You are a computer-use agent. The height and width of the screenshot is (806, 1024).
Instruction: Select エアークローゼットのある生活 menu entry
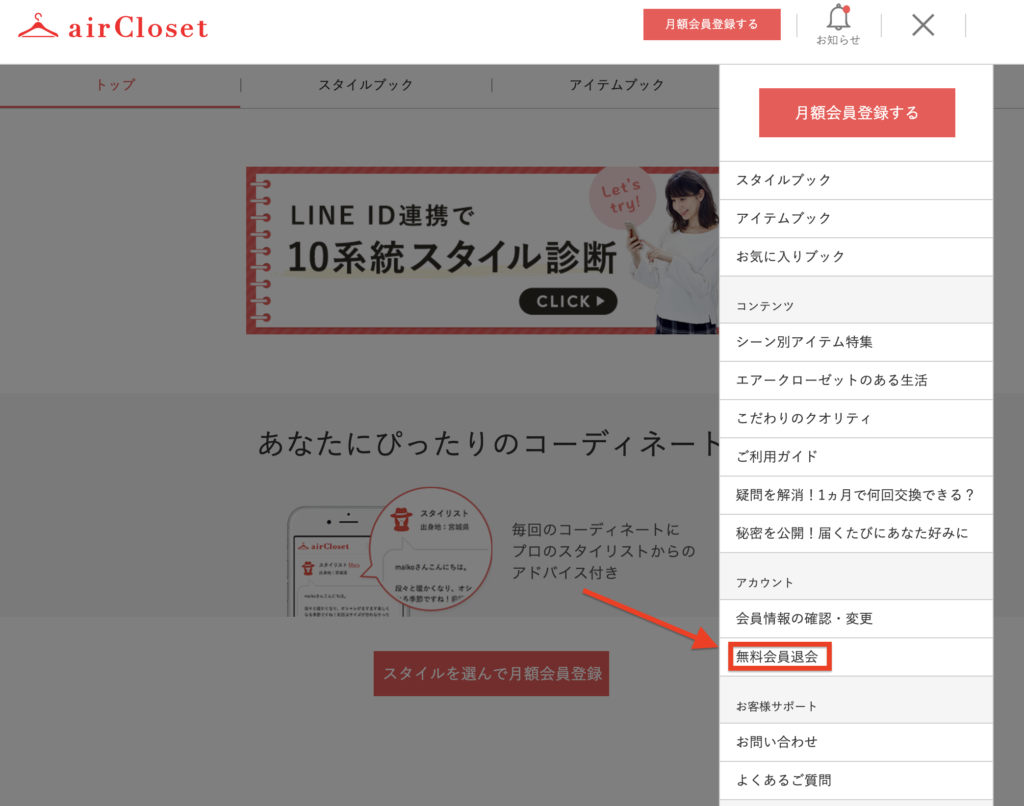click(856, 380)
